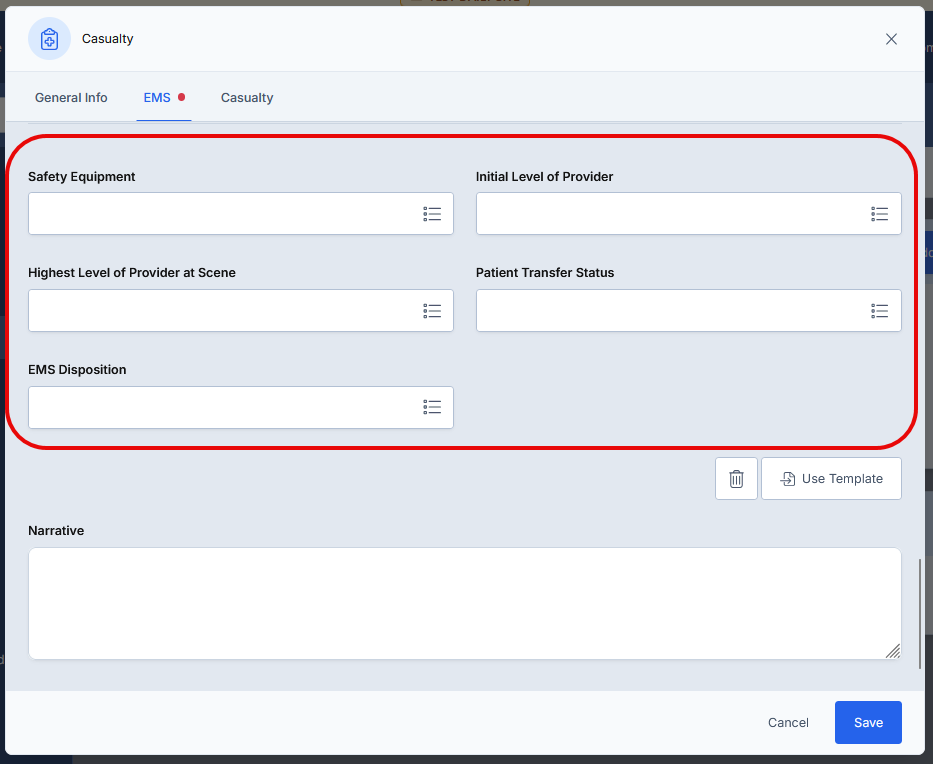Click inside the Safety Equipment field

(x=241, y=214)
